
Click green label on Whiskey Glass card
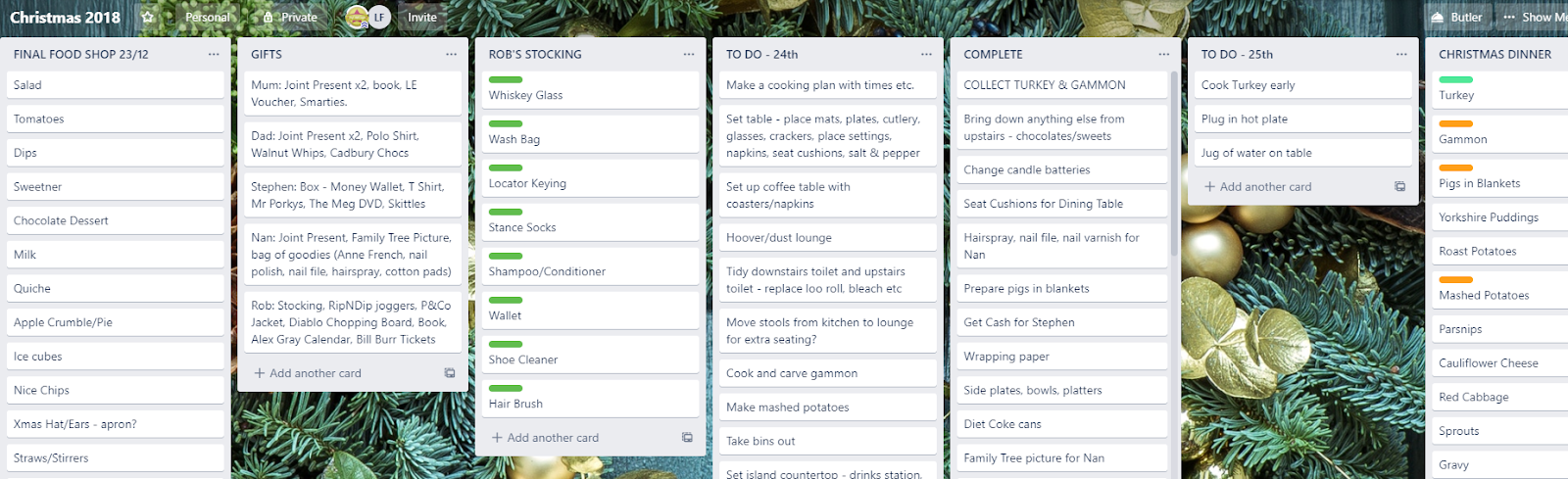coord(506,79)
